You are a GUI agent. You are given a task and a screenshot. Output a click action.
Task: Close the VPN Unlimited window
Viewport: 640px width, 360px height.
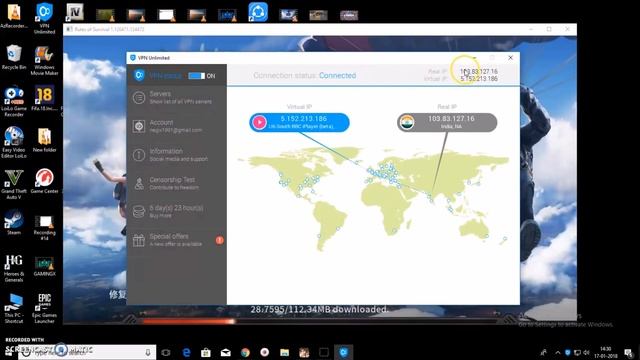510,58
